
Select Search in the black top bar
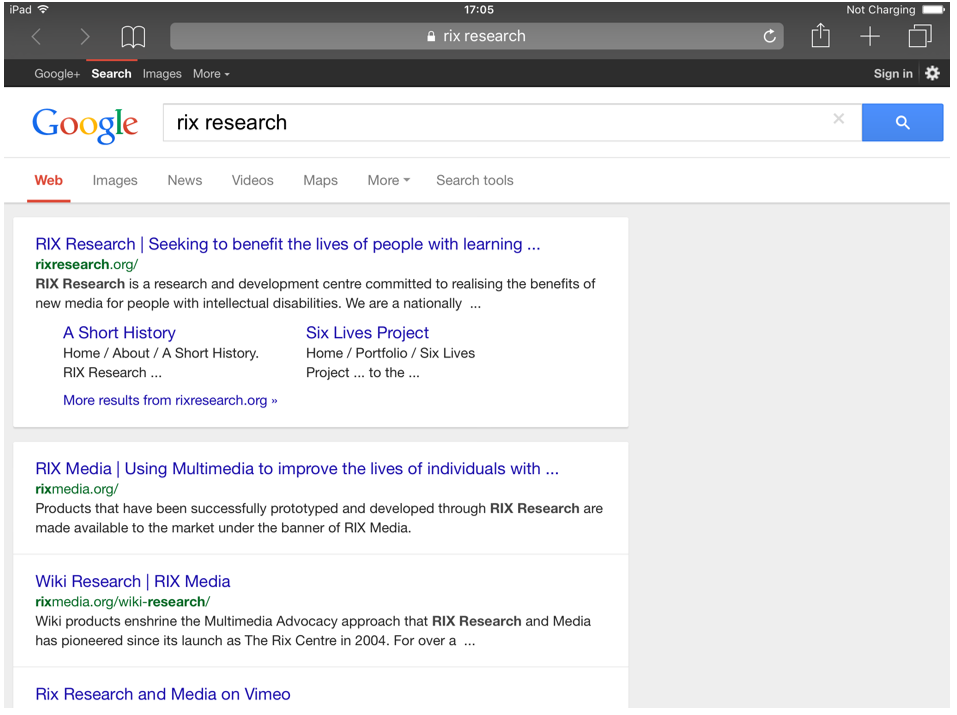(x=111, y=74)
